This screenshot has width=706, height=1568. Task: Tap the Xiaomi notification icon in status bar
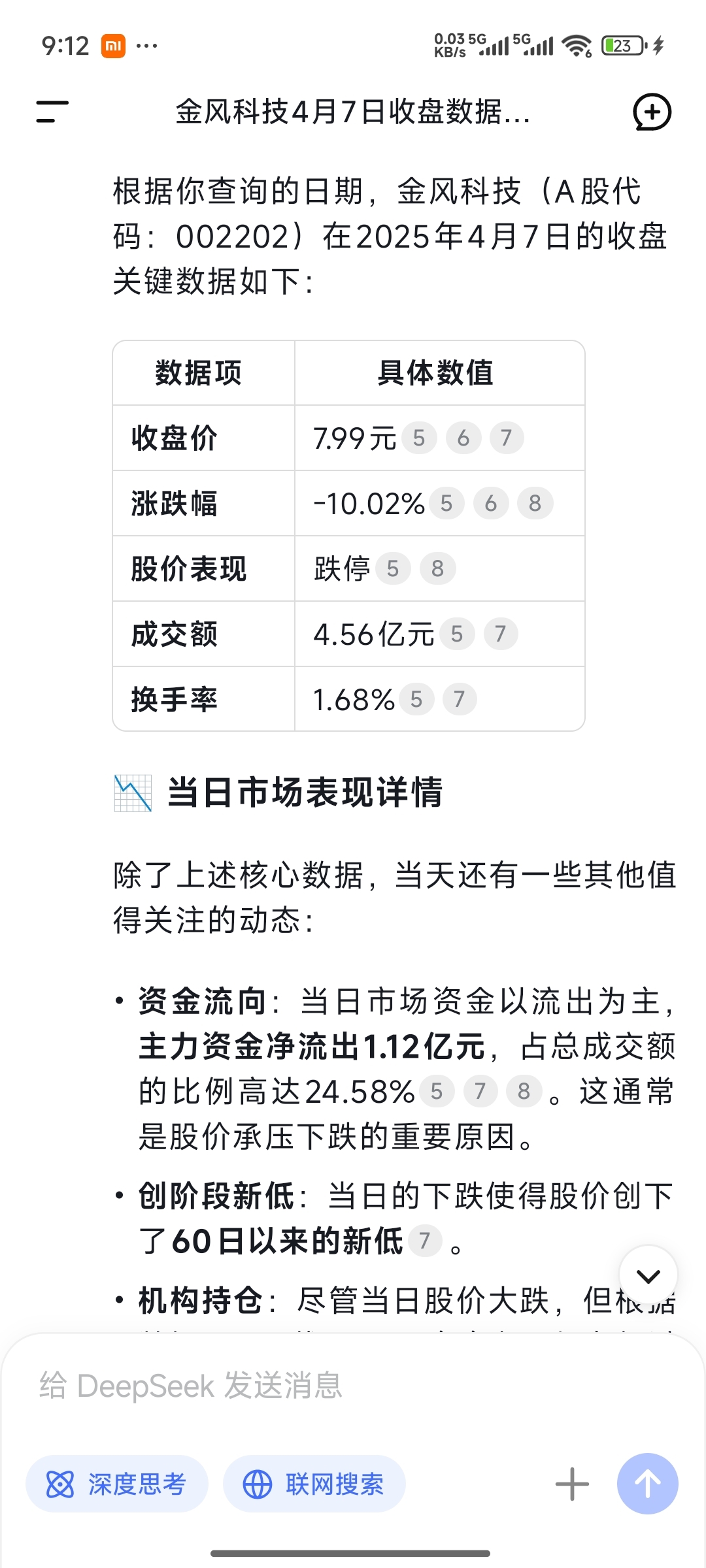(113, 46)
